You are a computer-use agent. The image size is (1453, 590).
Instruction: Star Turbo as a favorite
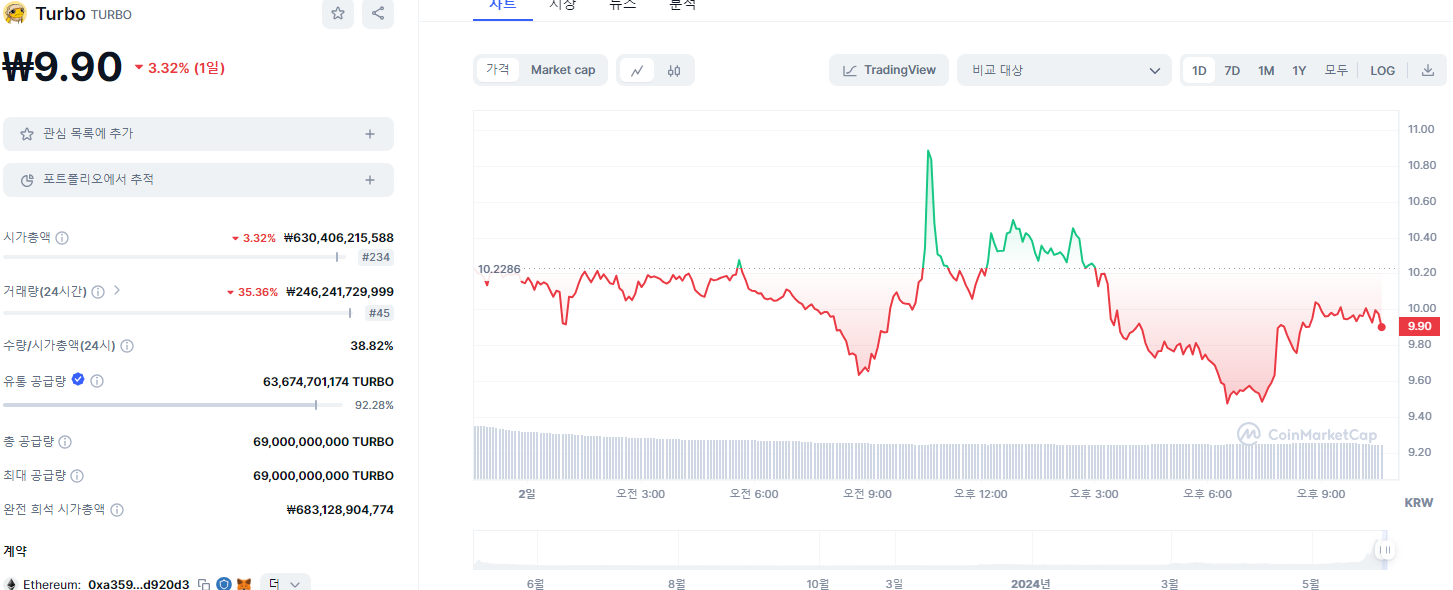point(338,13)
